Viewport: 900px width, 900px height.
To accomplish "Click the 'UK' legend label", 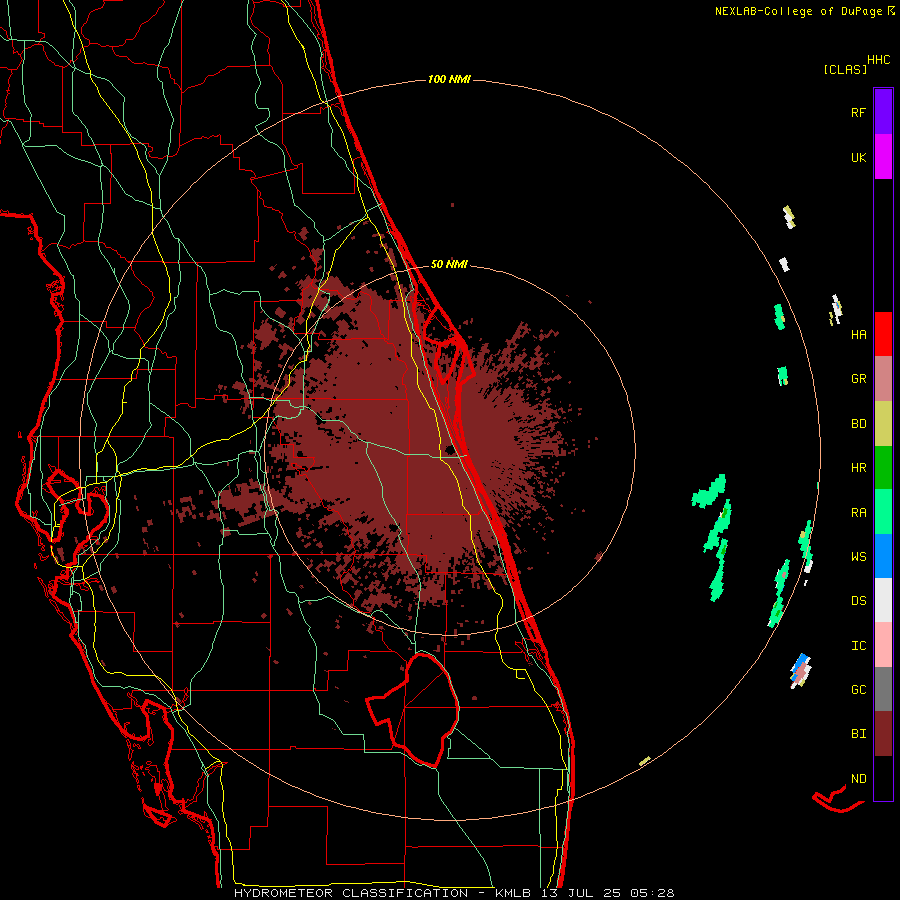I will pyautogui.click(x=858, y=157).
